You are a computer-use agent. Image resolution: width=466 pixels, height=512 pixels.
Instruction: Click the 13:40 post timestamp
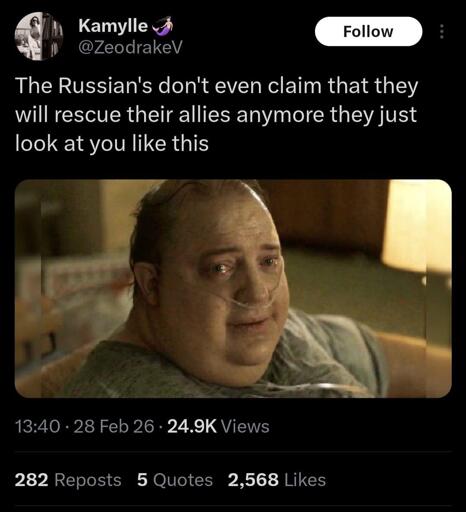click(38, 426)
